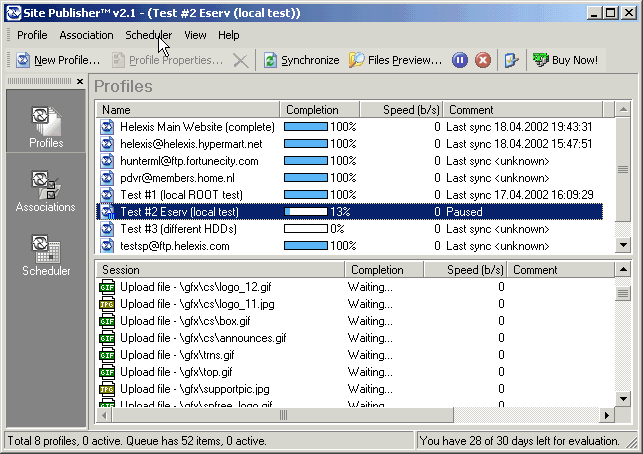Open the Scheduler menu

(x=148, y=35)
